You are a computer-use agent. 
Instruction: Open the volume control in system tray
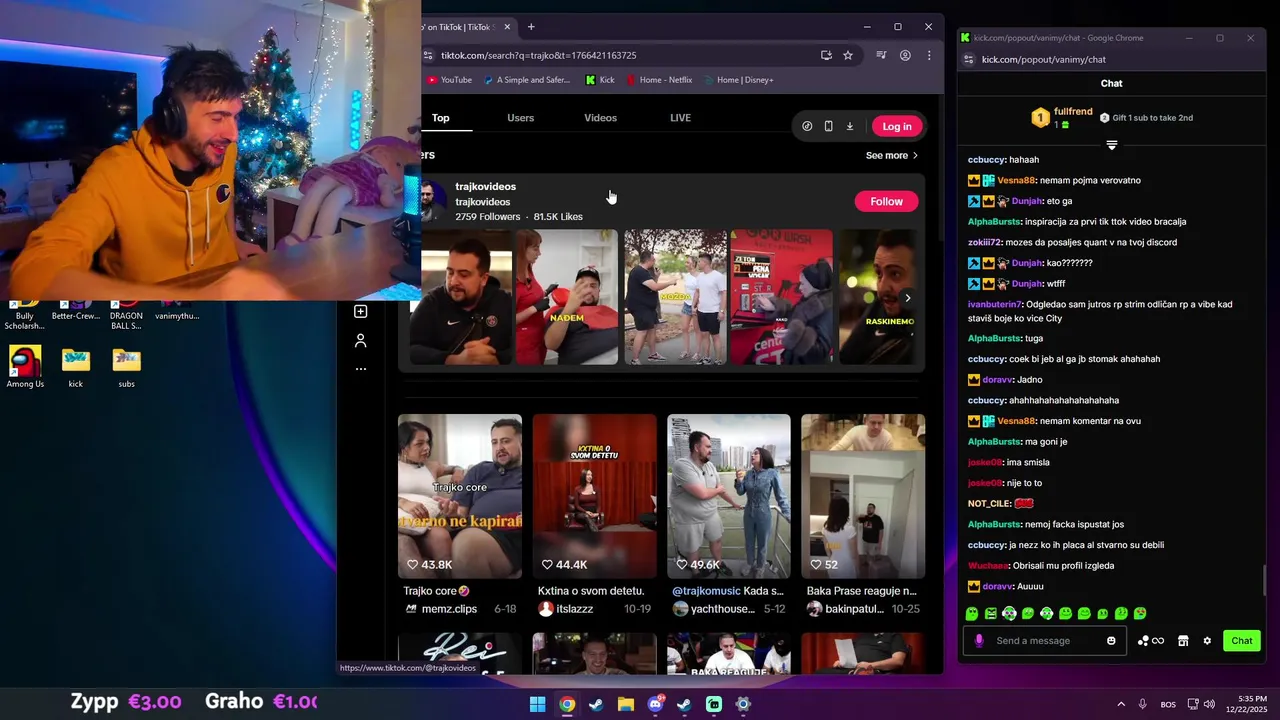[x=1209, y=704]
